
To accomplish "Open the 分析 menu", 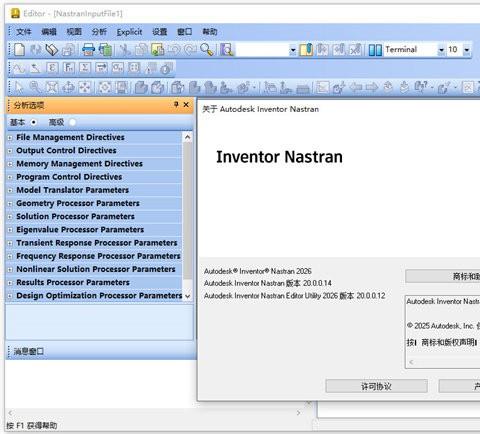I will (99, 32).
